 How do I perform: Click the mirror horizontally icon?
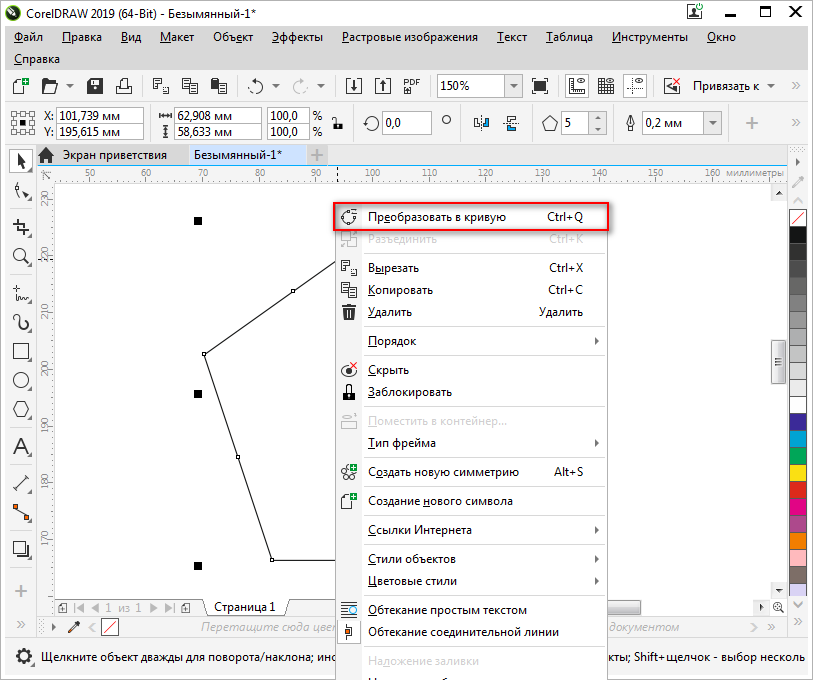tap(481, 123)
